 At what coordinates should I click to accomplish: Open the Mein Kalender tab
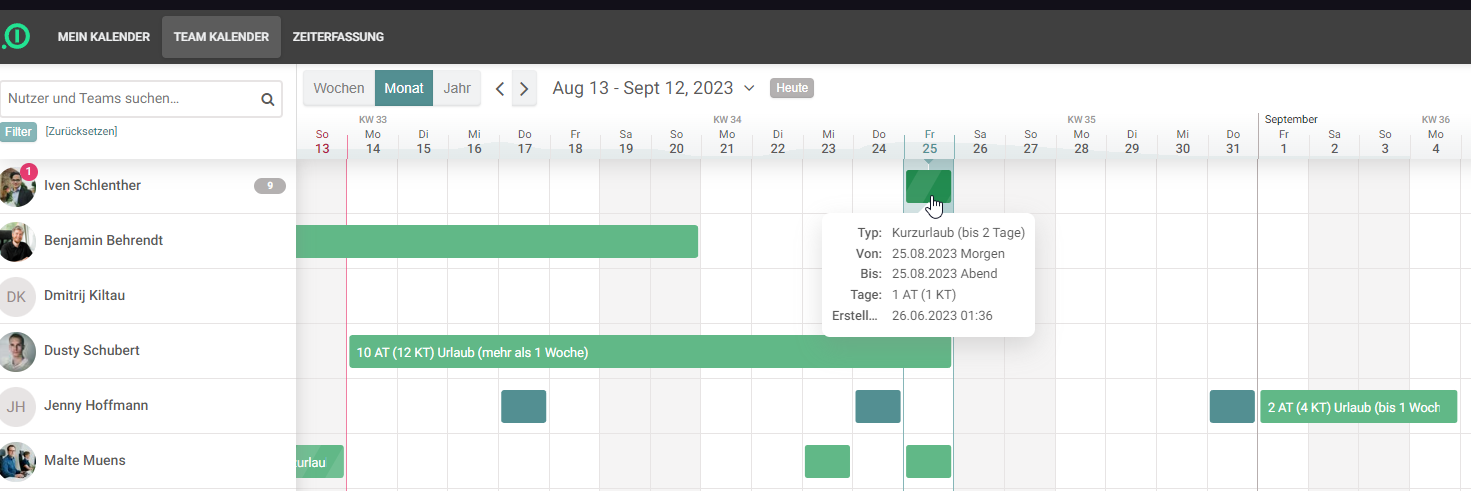pos(104,37)
